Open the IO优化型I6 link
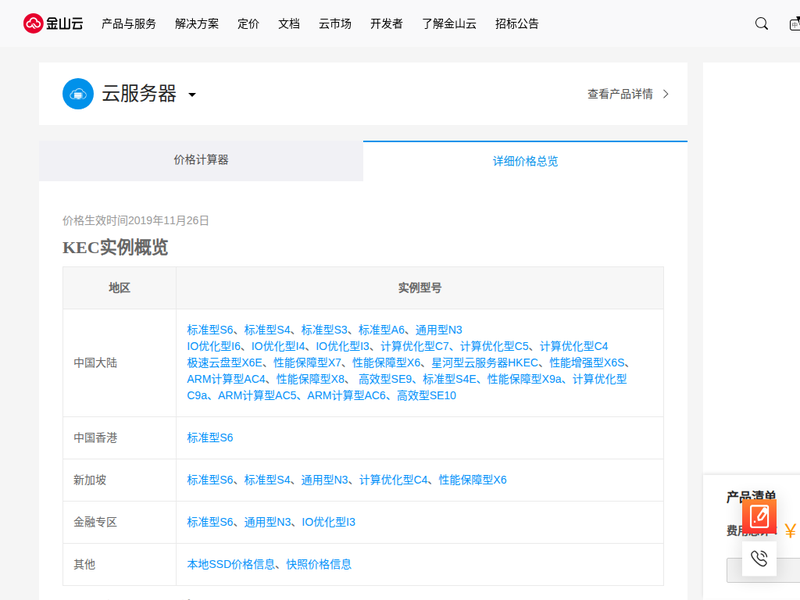 [x=214, y=346]
